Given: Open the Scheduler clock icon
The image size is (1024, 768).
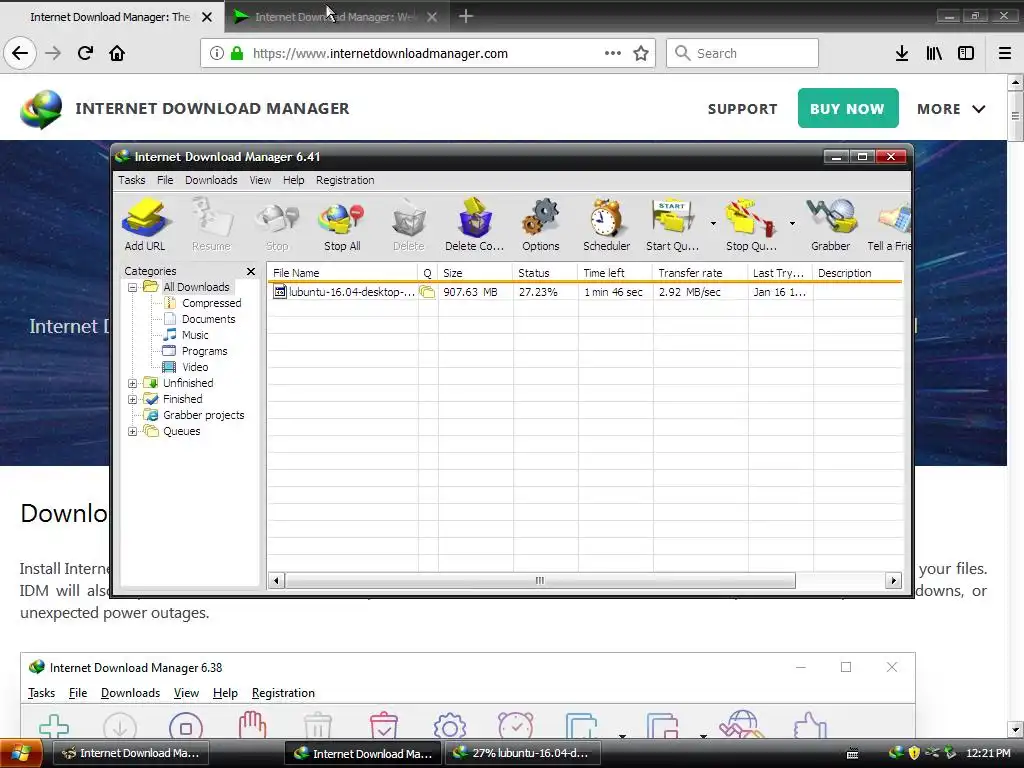Looking at the screenshot, I should (607, 225).
